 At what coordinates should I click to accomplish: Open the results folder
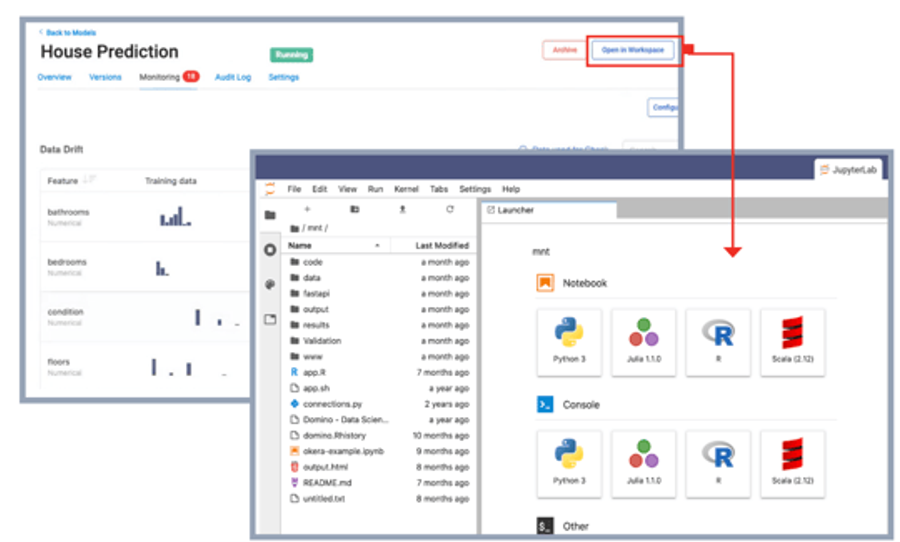coord(379,325)
